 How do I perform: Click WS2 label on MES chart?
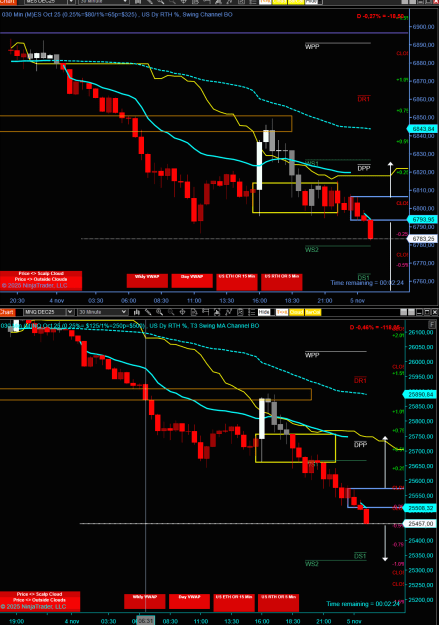point(312,250)
